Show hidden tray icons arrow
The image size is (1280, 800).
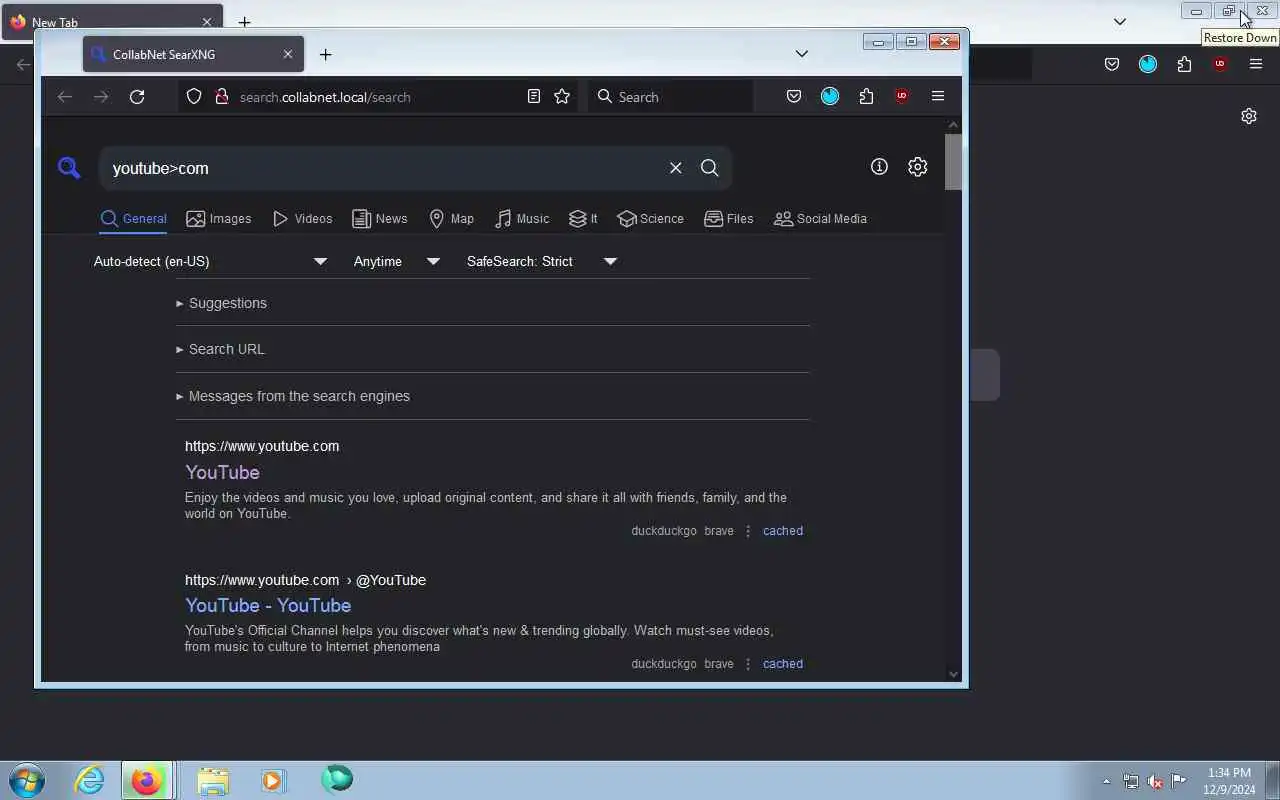[x=1106, y=781]
